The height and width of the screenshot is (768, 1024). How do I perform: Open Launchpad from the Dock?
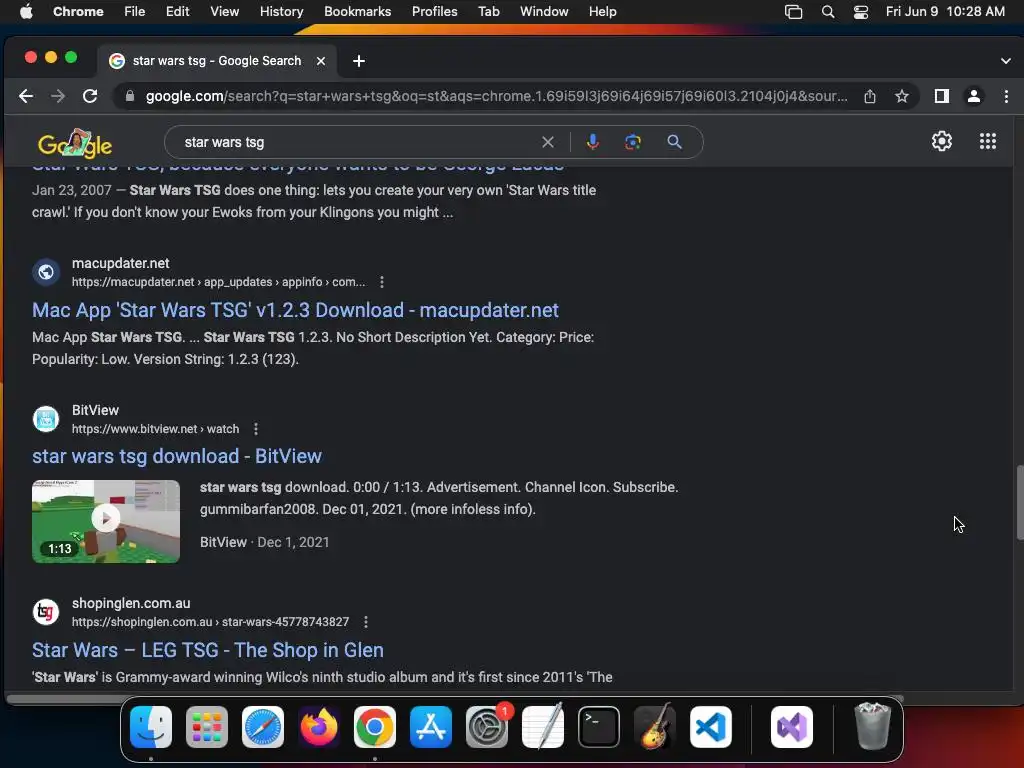(207, 727)
